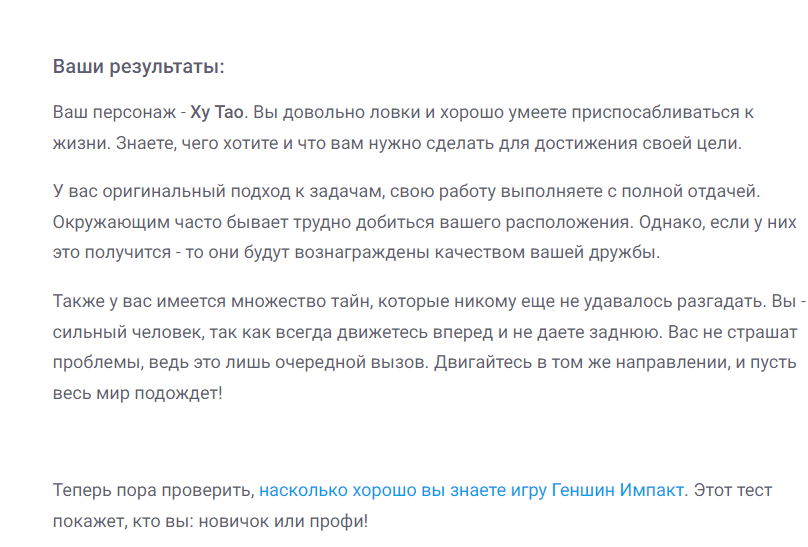Click the final line 'весь мир подождет!'
The height and width of the screenshot is (547, 808).
138,393
